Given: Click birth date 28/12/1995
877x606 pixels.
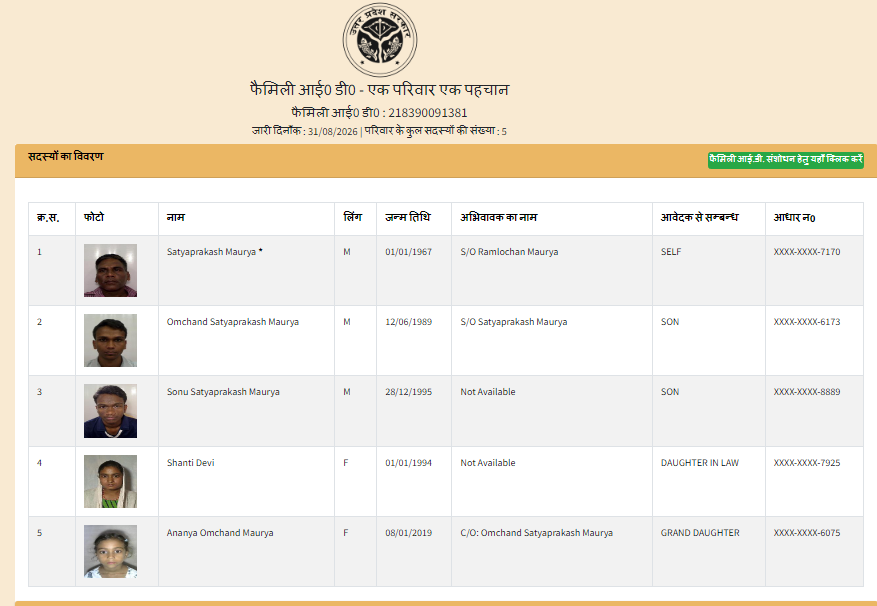Looking at the screenshot, I should pos(408,392).
